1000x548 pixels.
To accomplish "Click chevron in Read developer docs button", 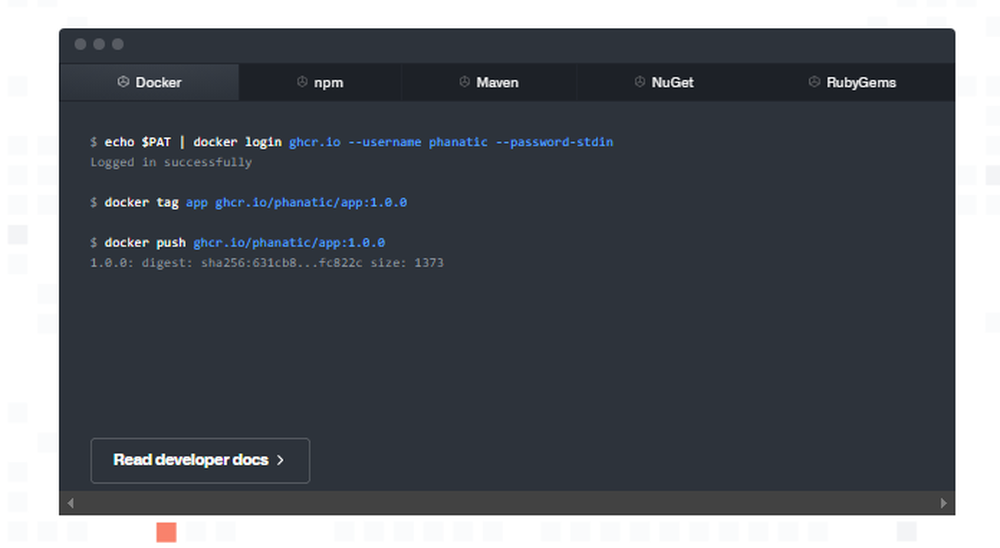I will click(x=280, y=460).
